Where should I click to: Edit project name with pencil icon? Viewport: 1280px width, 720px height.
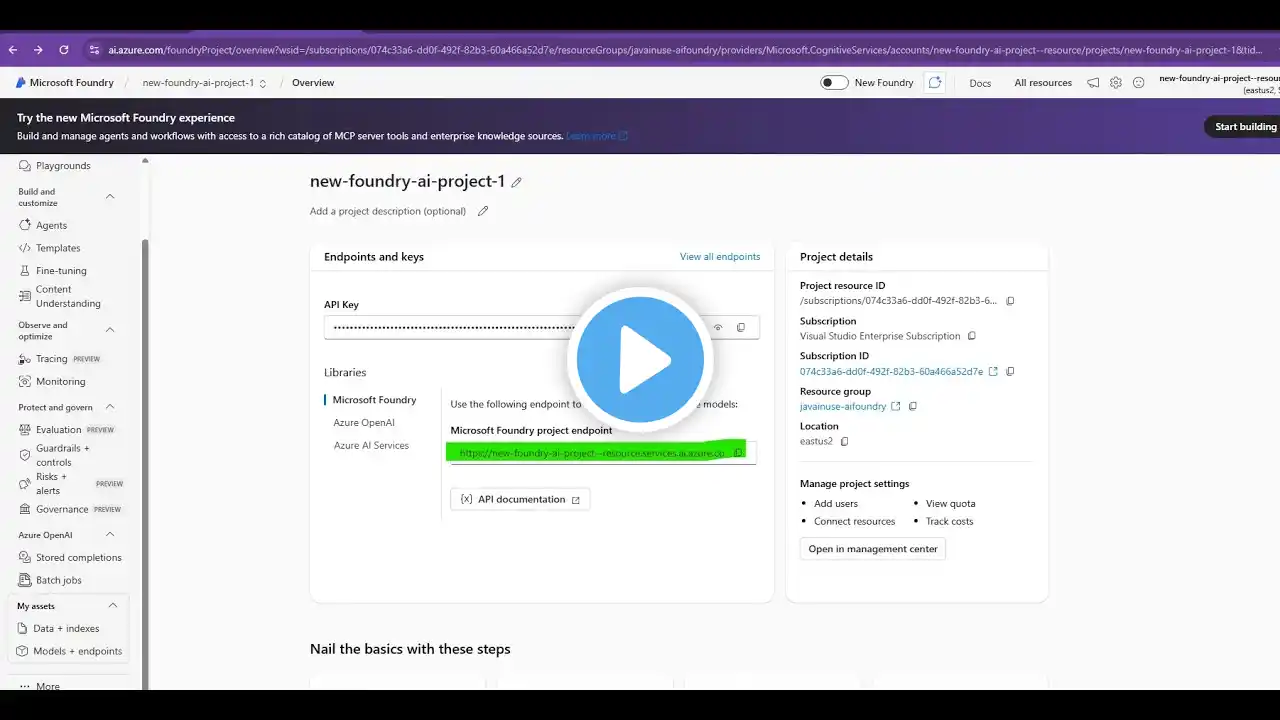coord(517,182)
